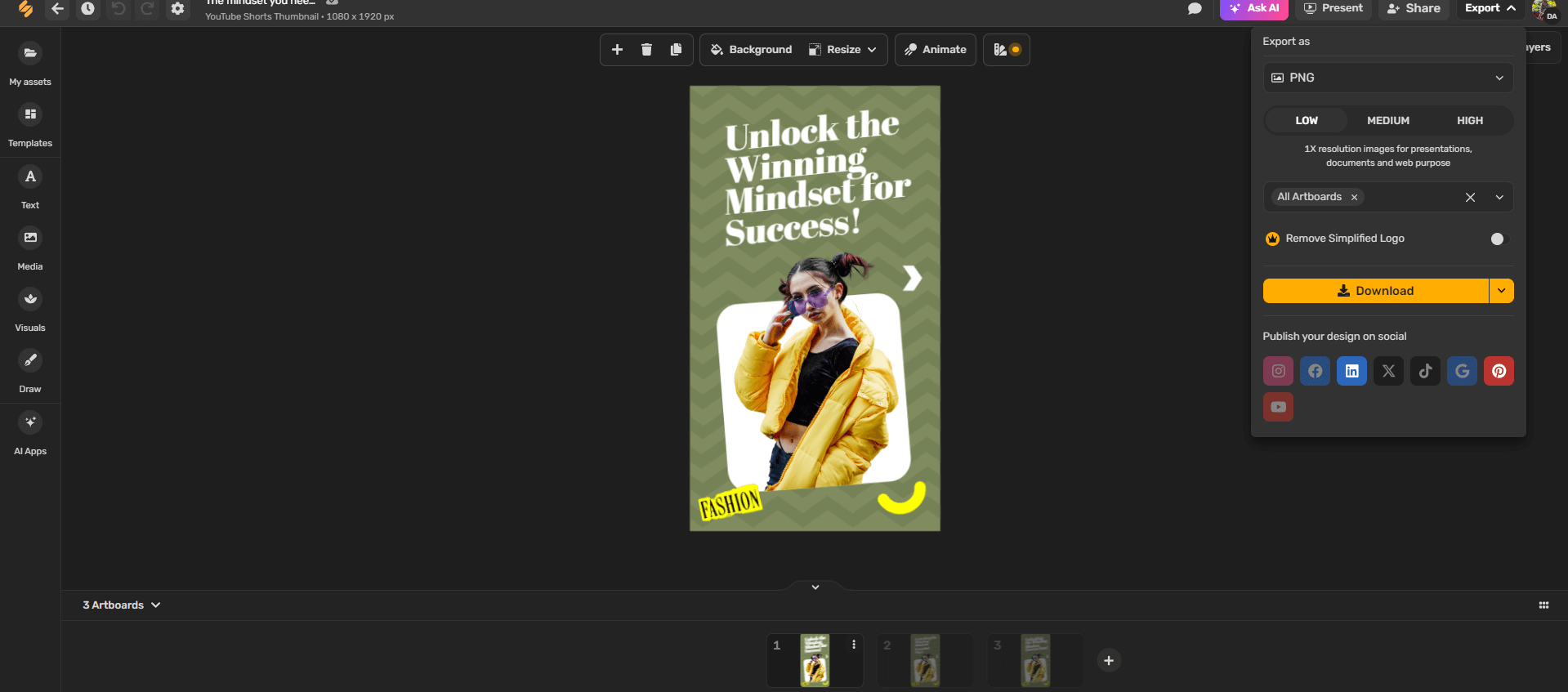This screenshot has height=692, width=1568.
Task: Select artboard 2 thumbnail
Action: (925, 660)
